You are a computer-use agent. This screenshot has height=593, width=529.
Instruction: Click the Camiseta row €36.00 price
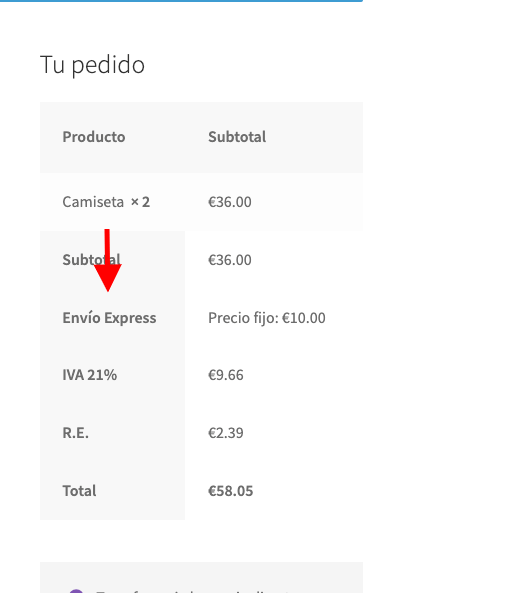tap(230, 202)
